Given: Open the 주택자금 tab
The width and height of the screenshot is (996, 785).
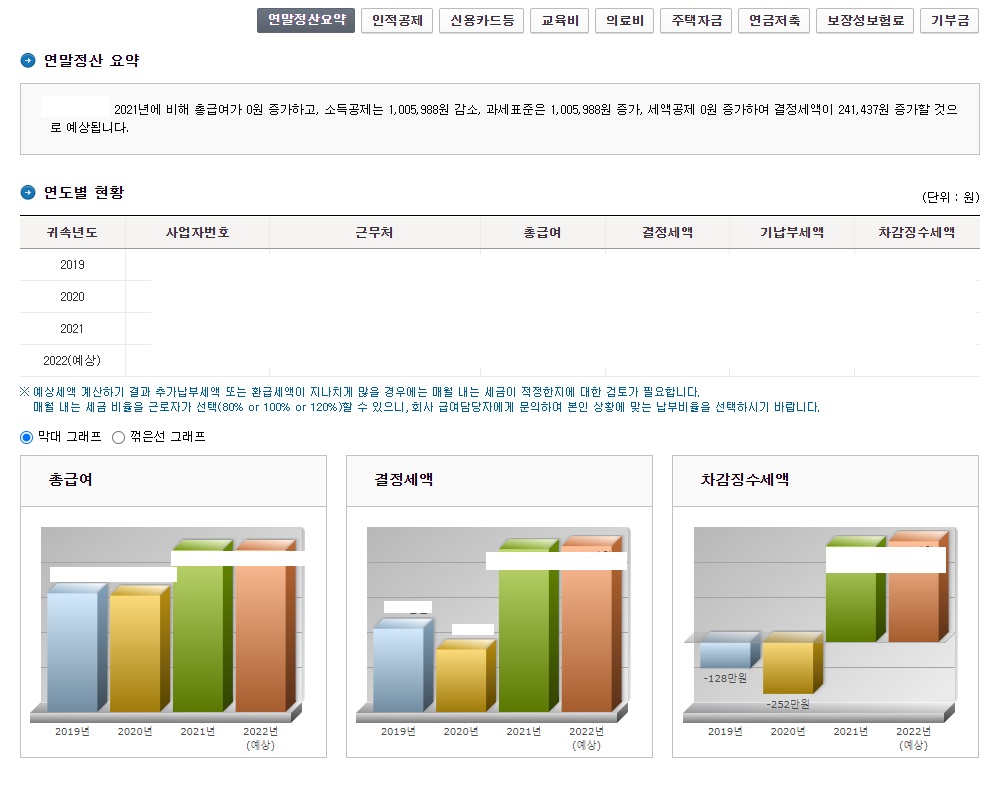Looking at the screenshot, I should (696, 20).
